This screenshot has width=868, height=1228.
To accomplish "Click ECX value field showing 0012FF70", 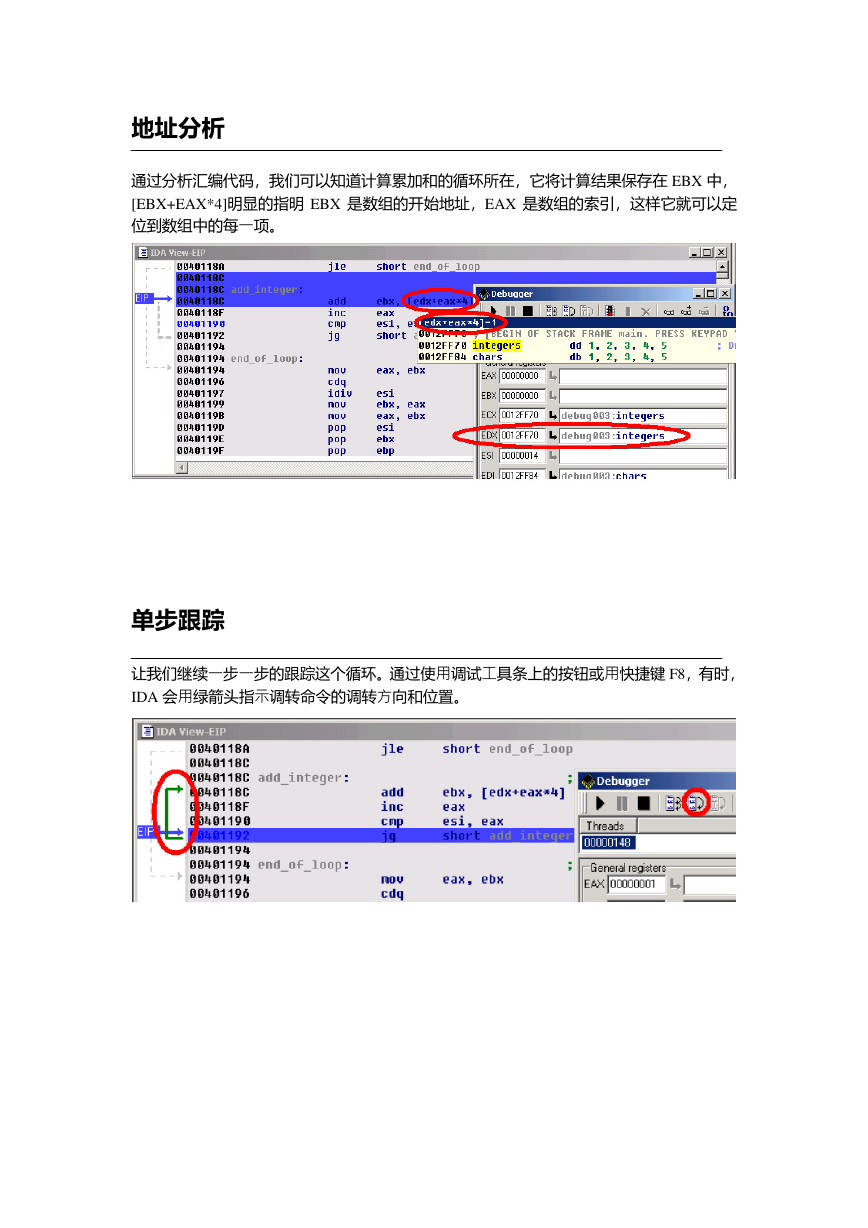I will [x=523, y=415].
